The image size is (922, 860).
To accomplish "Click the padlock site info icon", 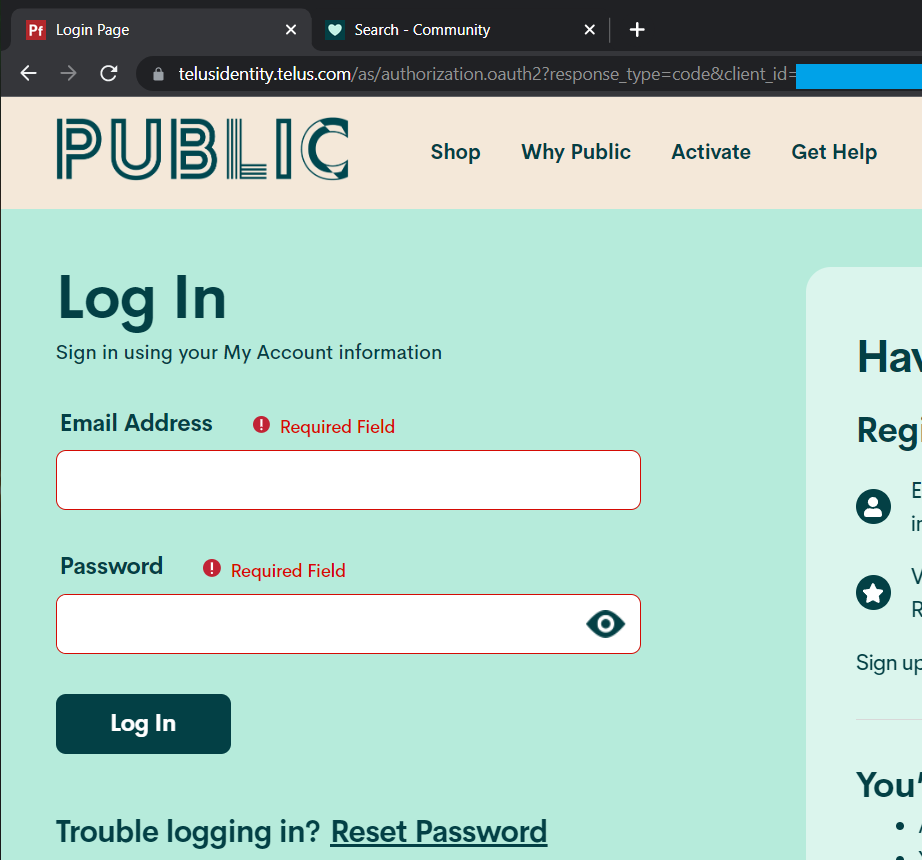I will 158,74.
